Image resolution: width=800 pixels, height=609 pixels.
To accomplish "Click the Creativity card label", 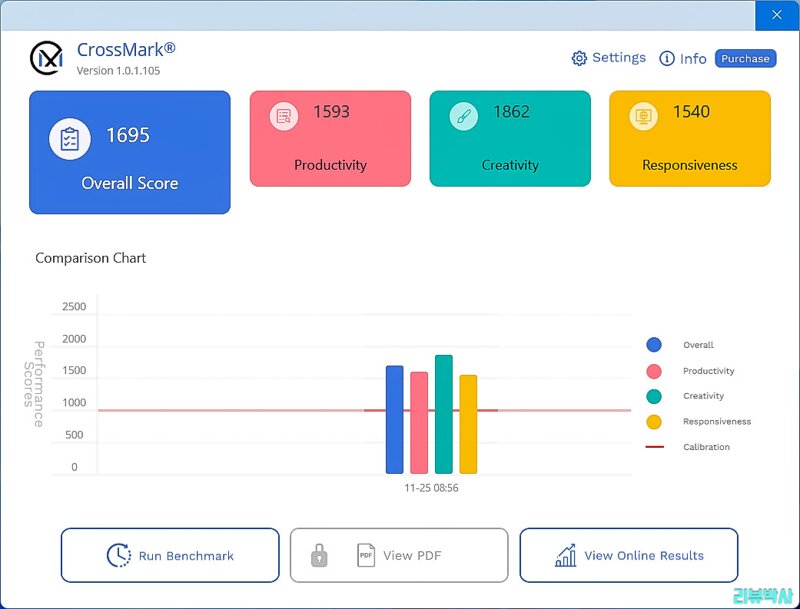I will (510, 165).
